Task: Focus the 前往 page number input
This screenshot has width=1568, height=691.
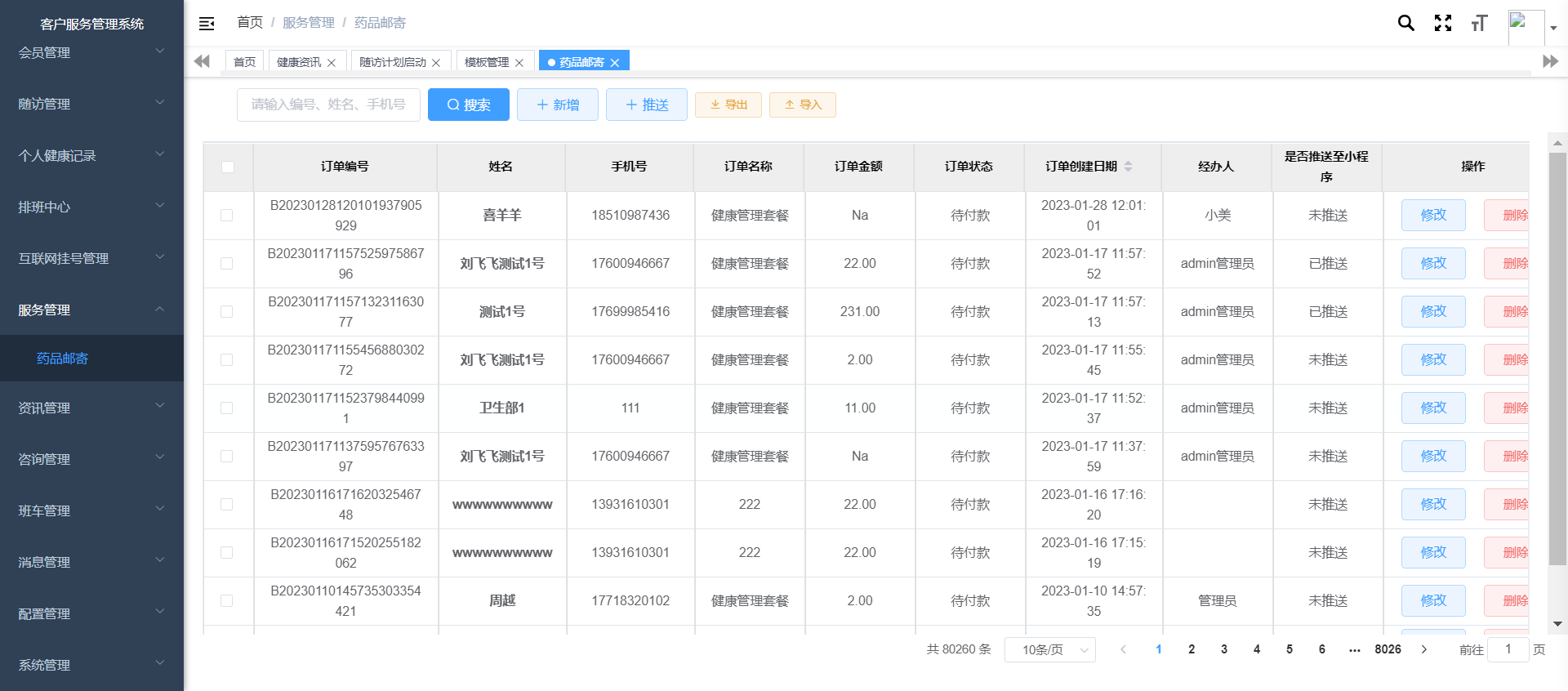Action: [x=1508, y=649]
